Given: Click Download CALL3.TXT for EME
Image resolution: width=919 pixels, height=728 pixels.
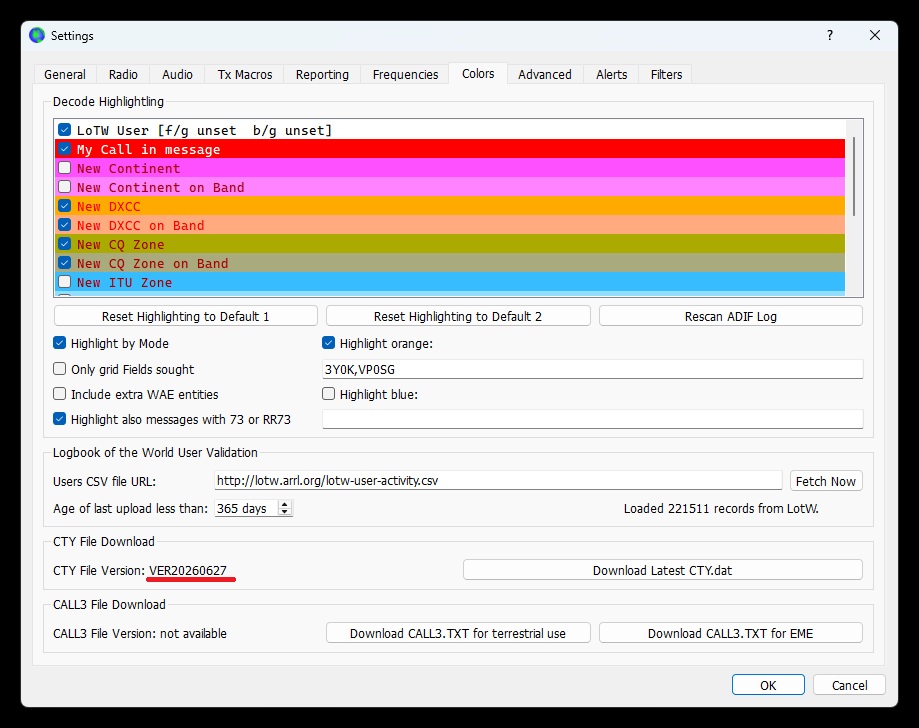Looking at the screenshot, I should coord(731,633).
